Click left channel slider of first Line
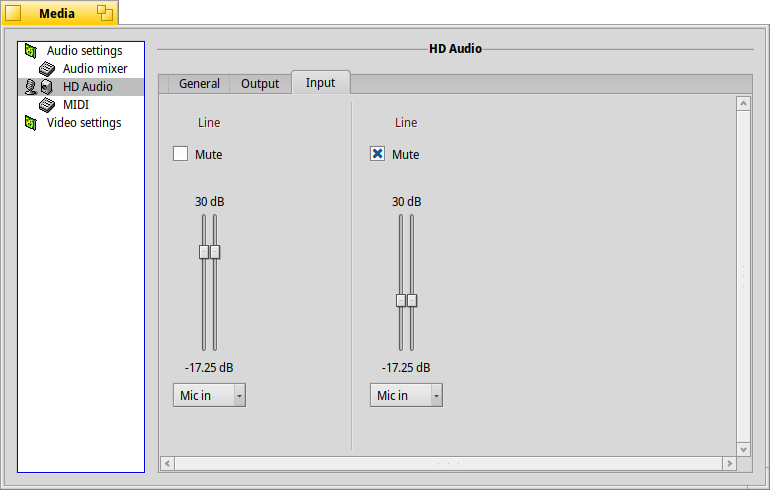770x490 pixels. 204,252
